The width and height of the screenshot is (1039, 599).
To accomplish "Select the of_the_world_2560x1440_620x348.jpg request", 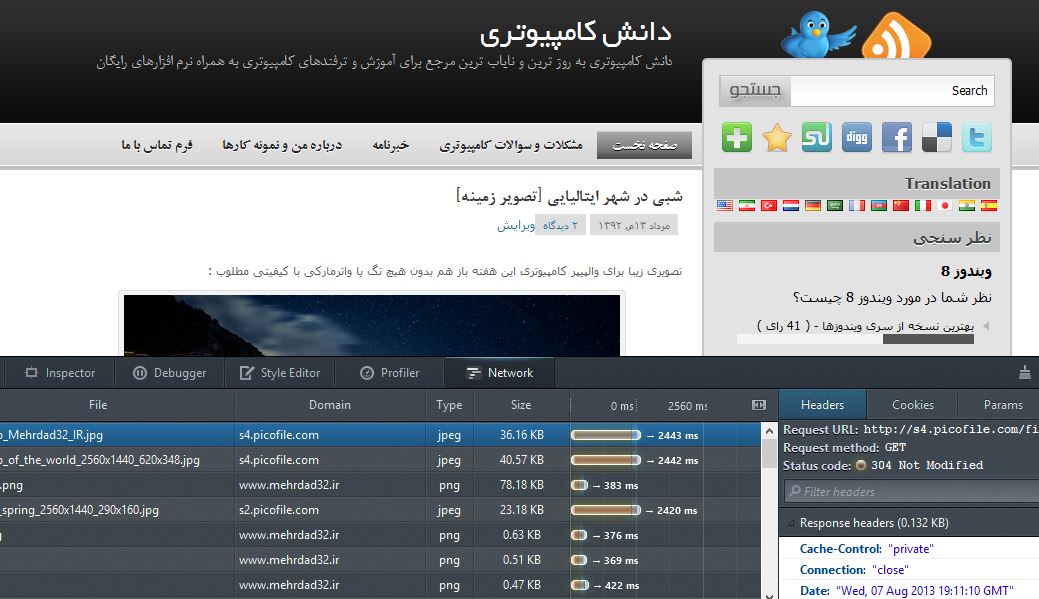I will tap(380, 460).
